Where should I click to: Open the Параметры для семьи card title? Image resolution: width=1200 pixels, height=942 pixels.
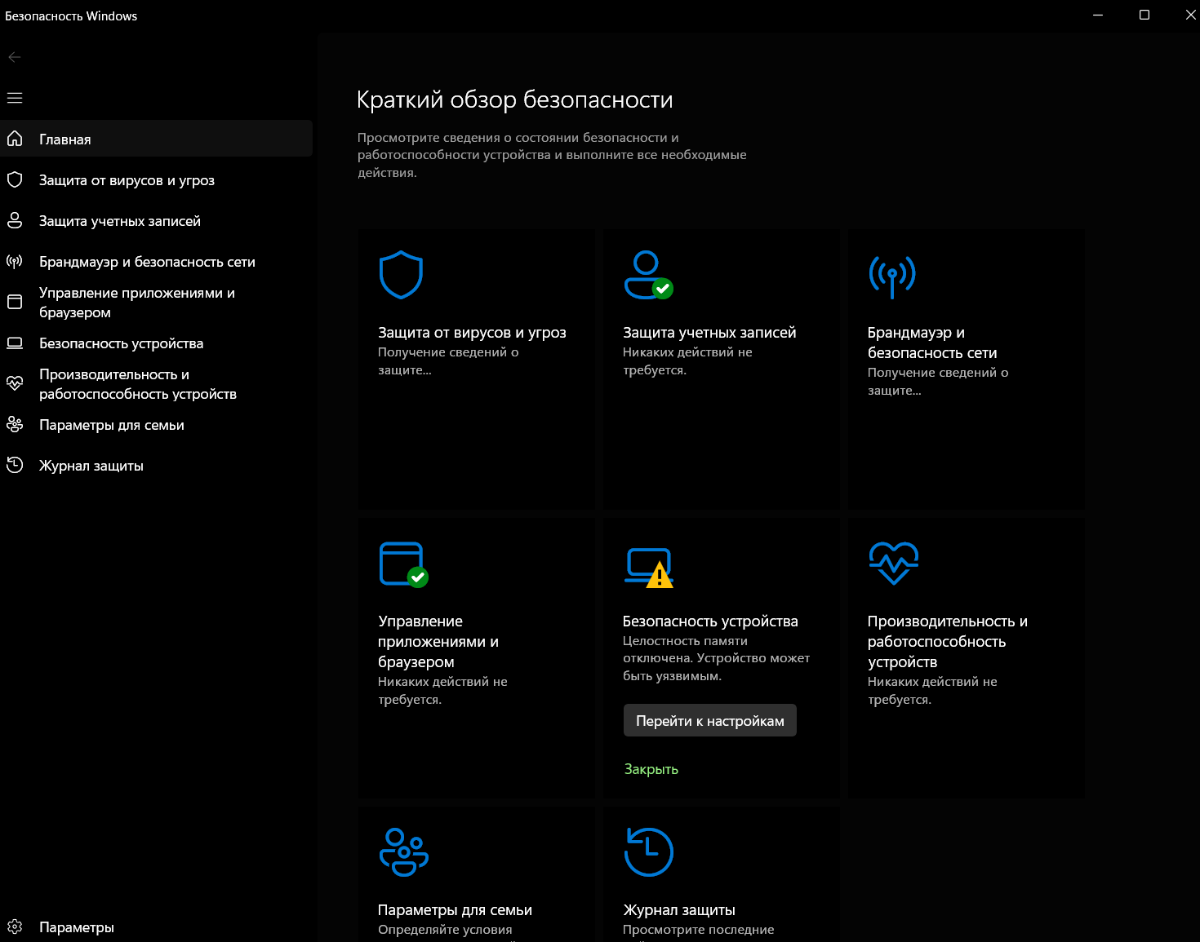pos(455,910)
